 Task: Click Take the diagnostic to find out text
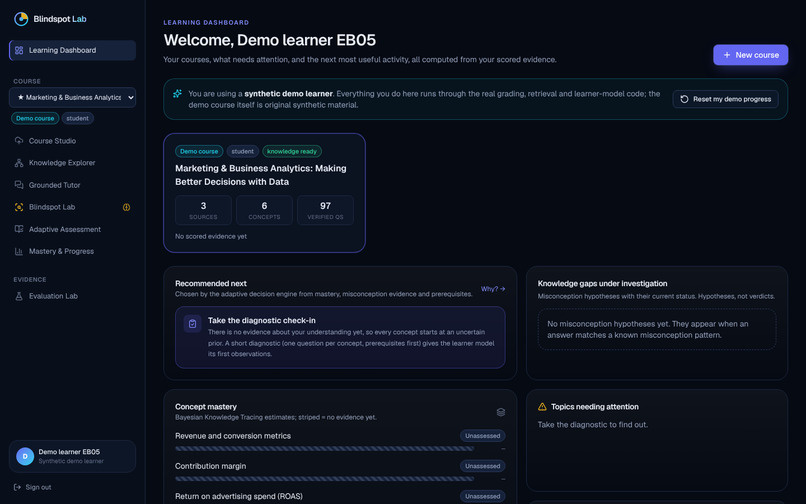point(593,425)
